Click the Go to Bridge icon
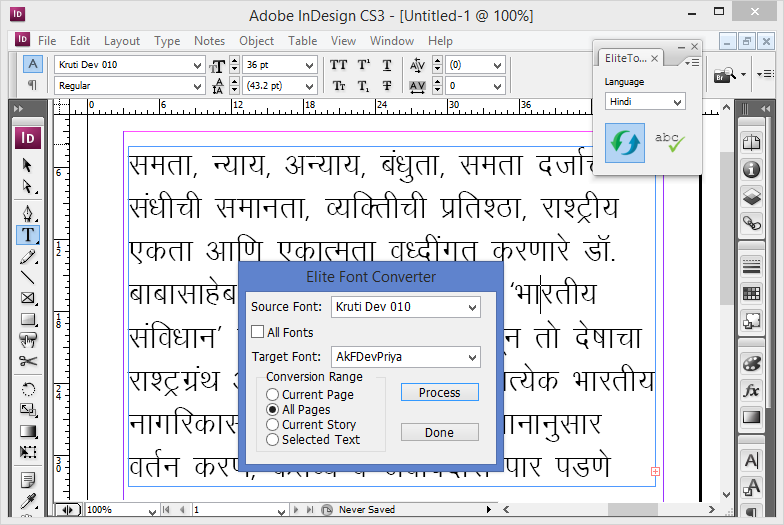784x525 pixels. click(725, 75)
